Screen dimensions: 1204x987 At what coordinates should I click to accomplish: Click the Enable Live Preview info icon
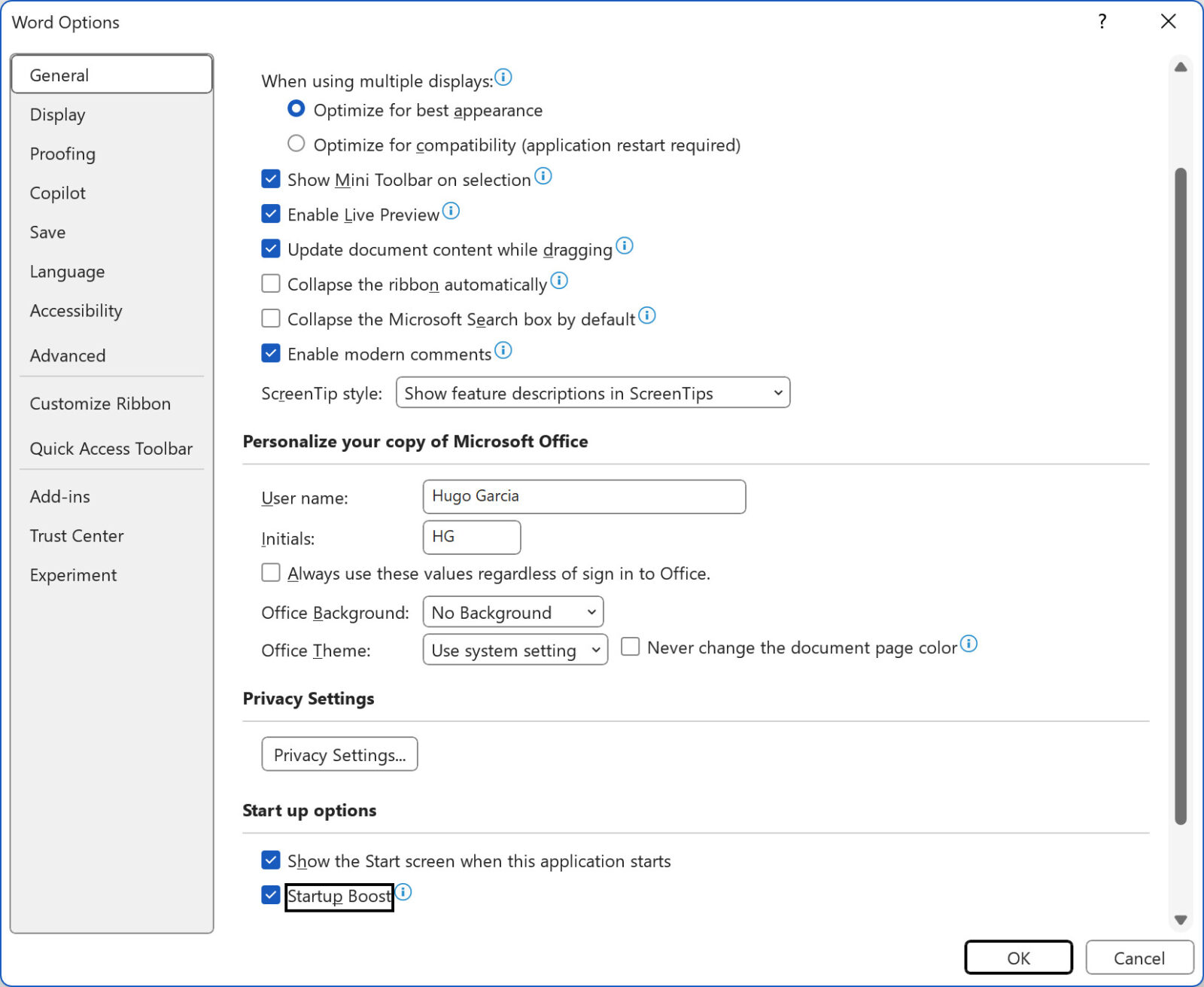pyautogui.click(x=451, y=212)
